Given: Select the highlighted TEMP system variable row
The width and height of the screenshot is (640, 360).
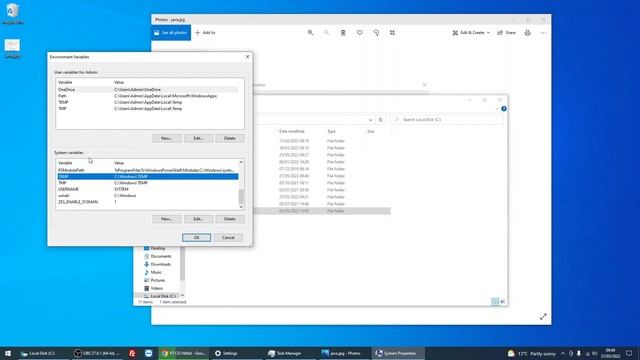Looking at the screenshot, I should point(147,176).
